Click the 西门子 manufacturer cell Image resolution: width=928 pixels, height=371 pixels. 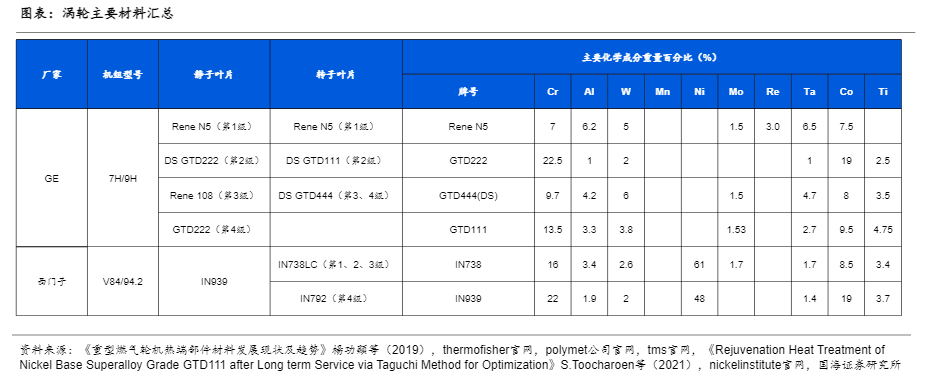(51, 281)
